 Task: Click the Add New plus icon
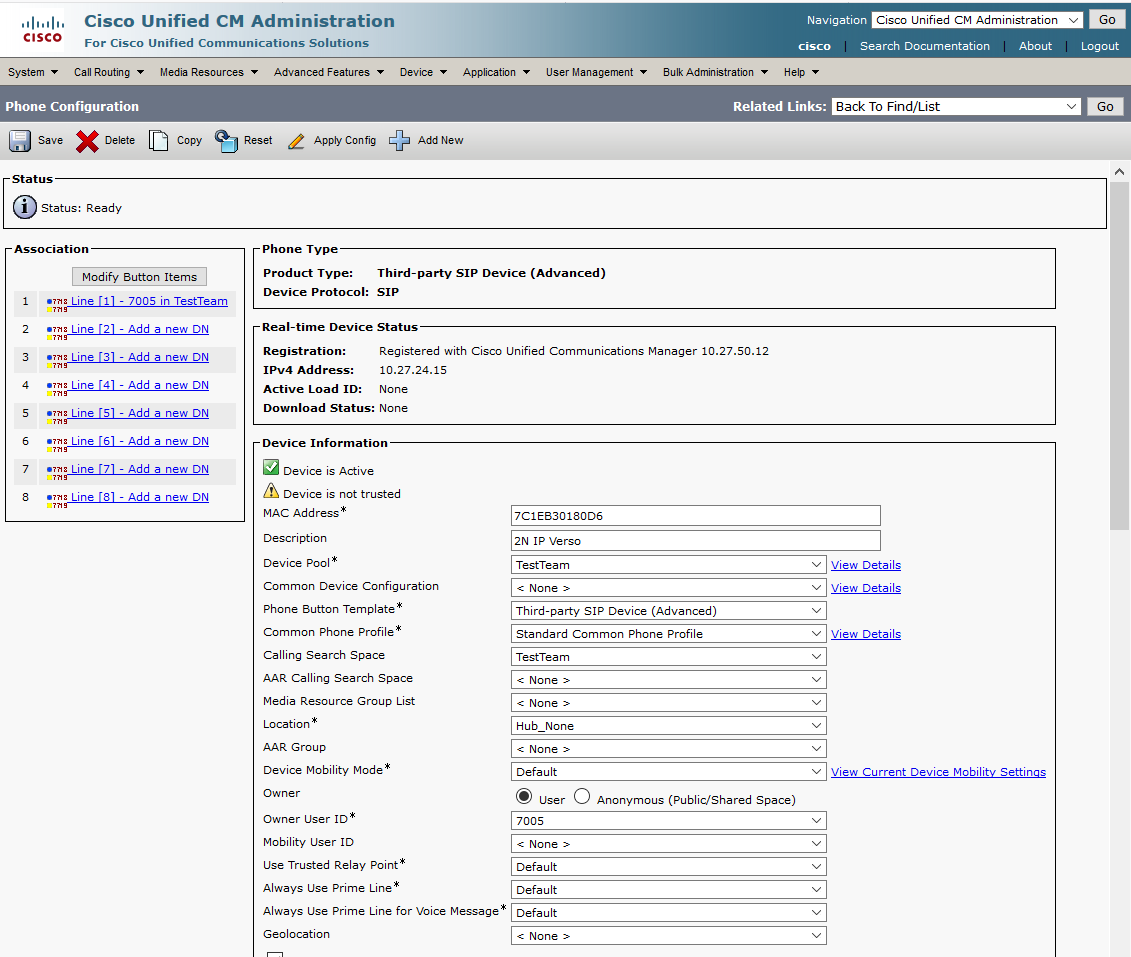[x=400, y=141]
